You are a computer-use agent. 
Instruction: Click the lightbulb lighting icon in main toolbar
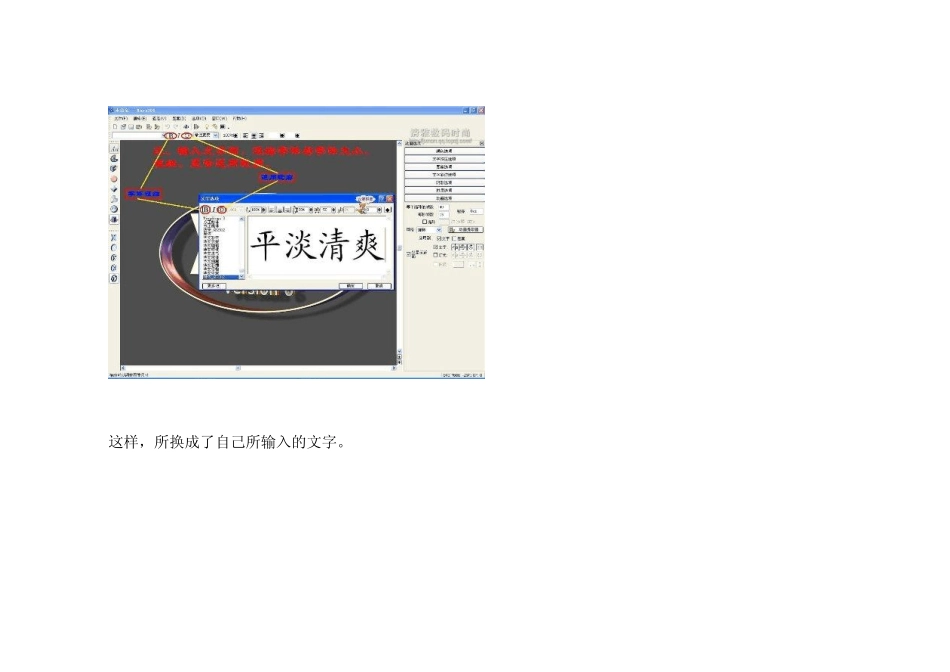click(x=207, y=127)
